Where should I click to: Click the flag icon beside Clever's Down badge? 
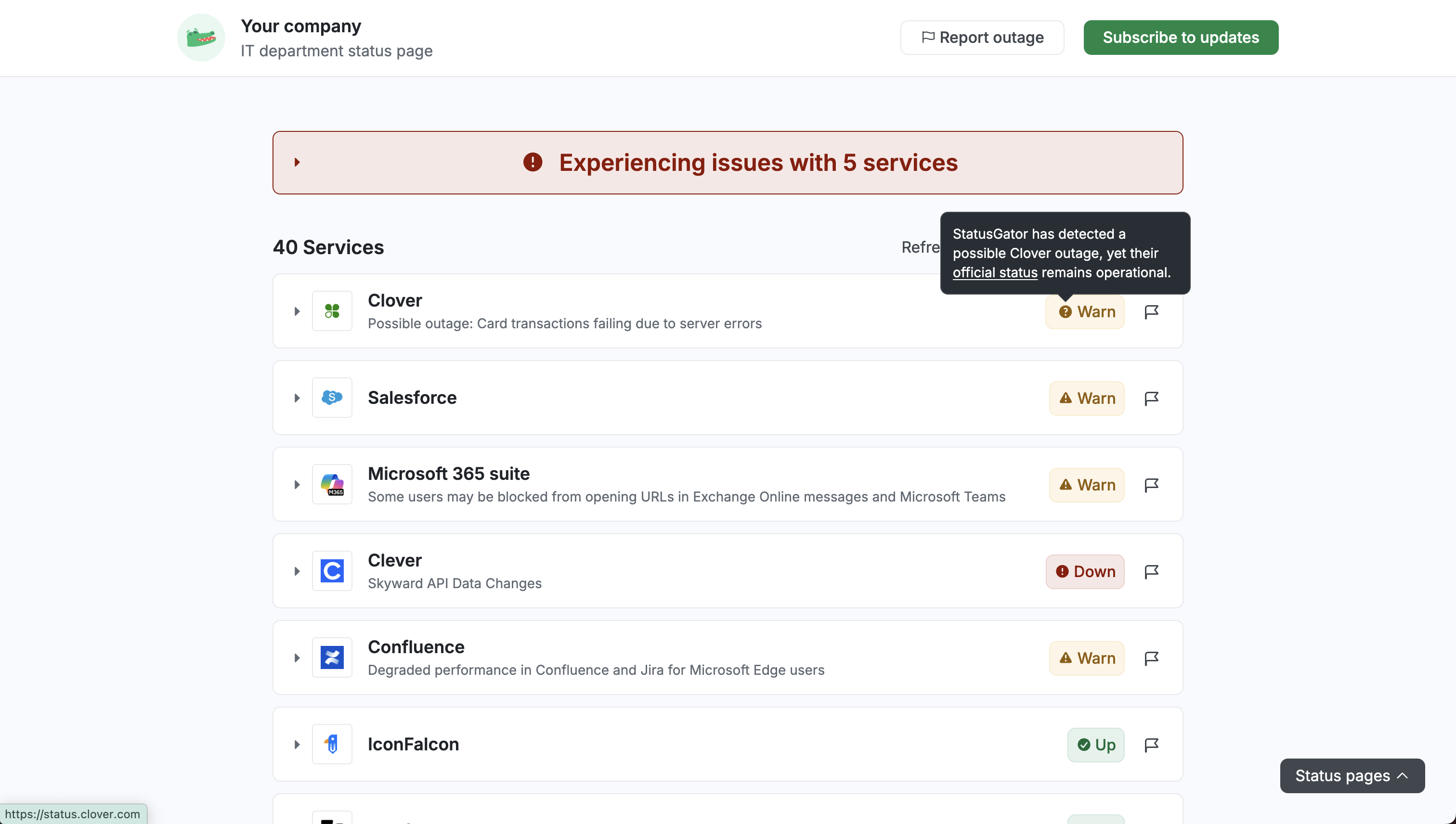pyautogui.click(x=1151, y=572)
